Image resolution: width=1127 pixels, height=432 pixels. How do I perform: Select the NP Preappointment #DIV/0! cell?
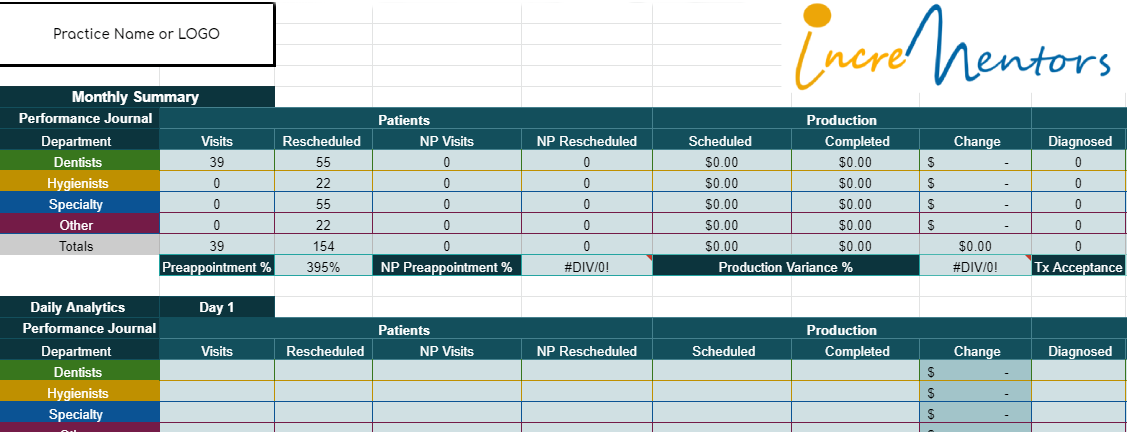tap(586, 267)
